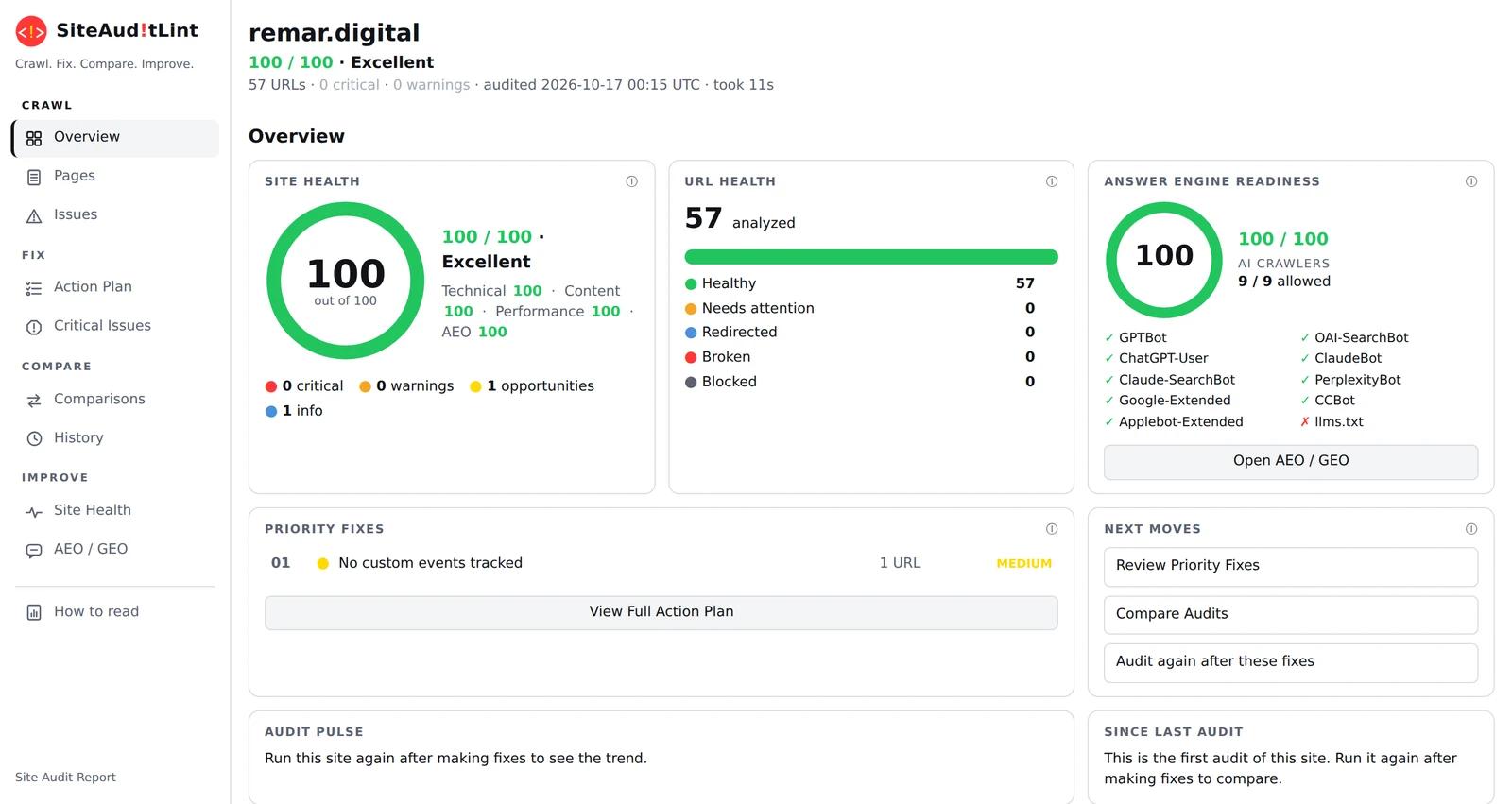Image resolution: width=1512 pixels, height=804 pixels.
Task: Click the info icon on Site Health card
Action: coord(631,181)
